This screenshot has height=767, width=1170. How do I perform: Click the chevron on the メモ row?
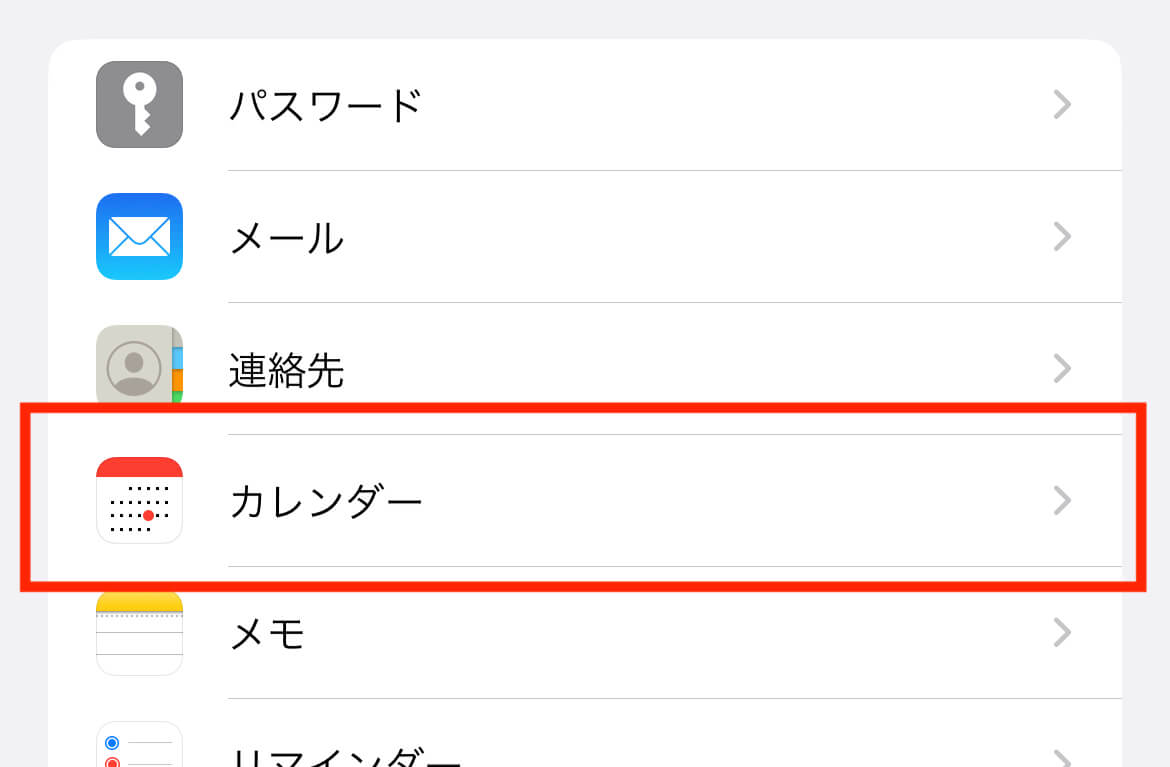(x=1062, y=633)
